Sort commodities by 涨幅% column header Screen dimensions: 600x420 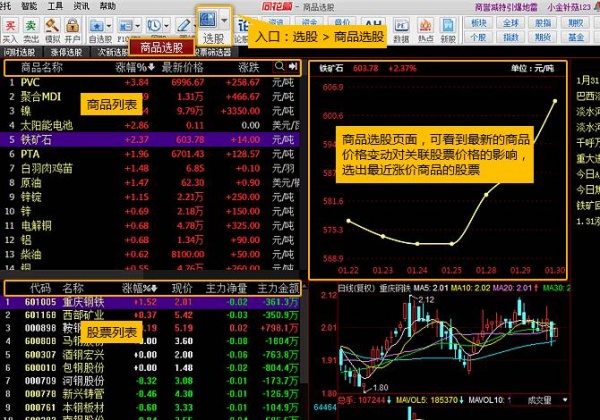tap(133, 67)
